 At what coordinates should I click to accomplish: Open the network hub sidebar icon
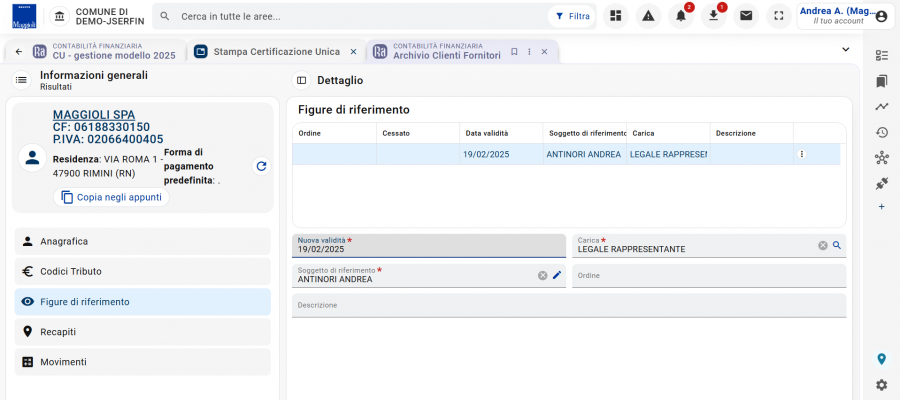coord(882,158)
